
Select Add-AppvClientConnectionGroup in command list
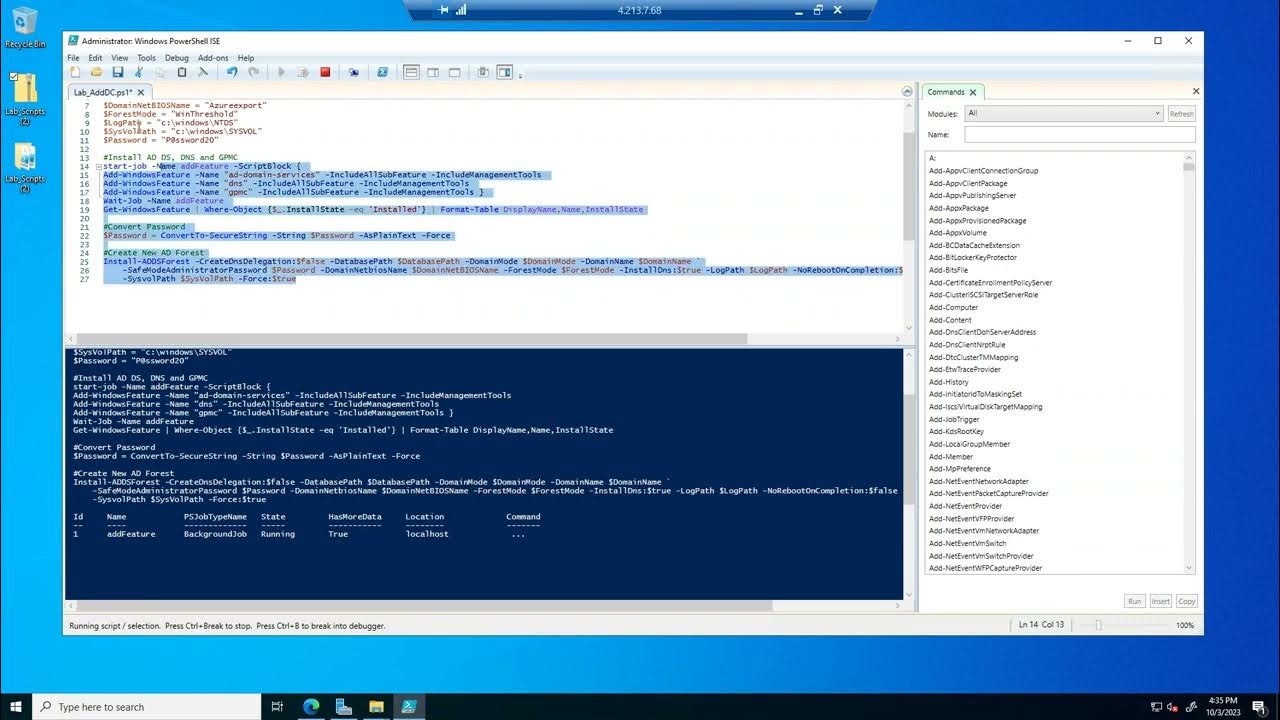pyautogui.click(x=983, y=171)
